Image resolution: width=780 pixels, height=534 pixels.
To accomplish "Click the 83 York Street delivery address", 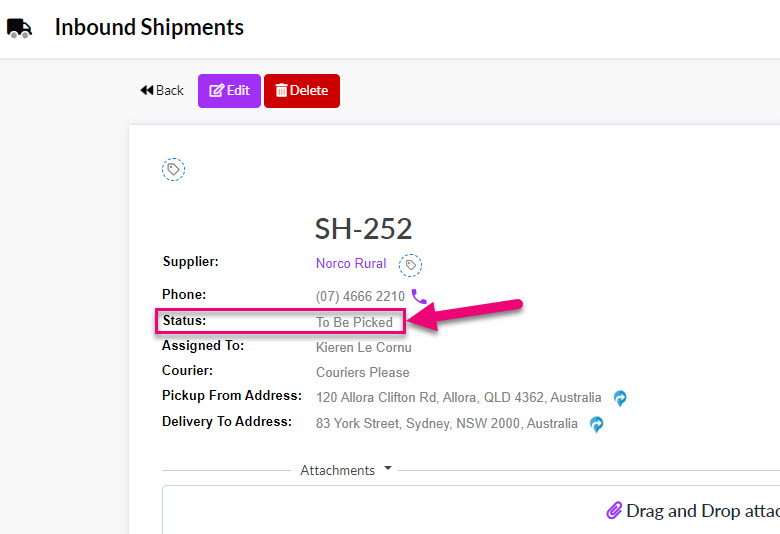I will [447, 424].
